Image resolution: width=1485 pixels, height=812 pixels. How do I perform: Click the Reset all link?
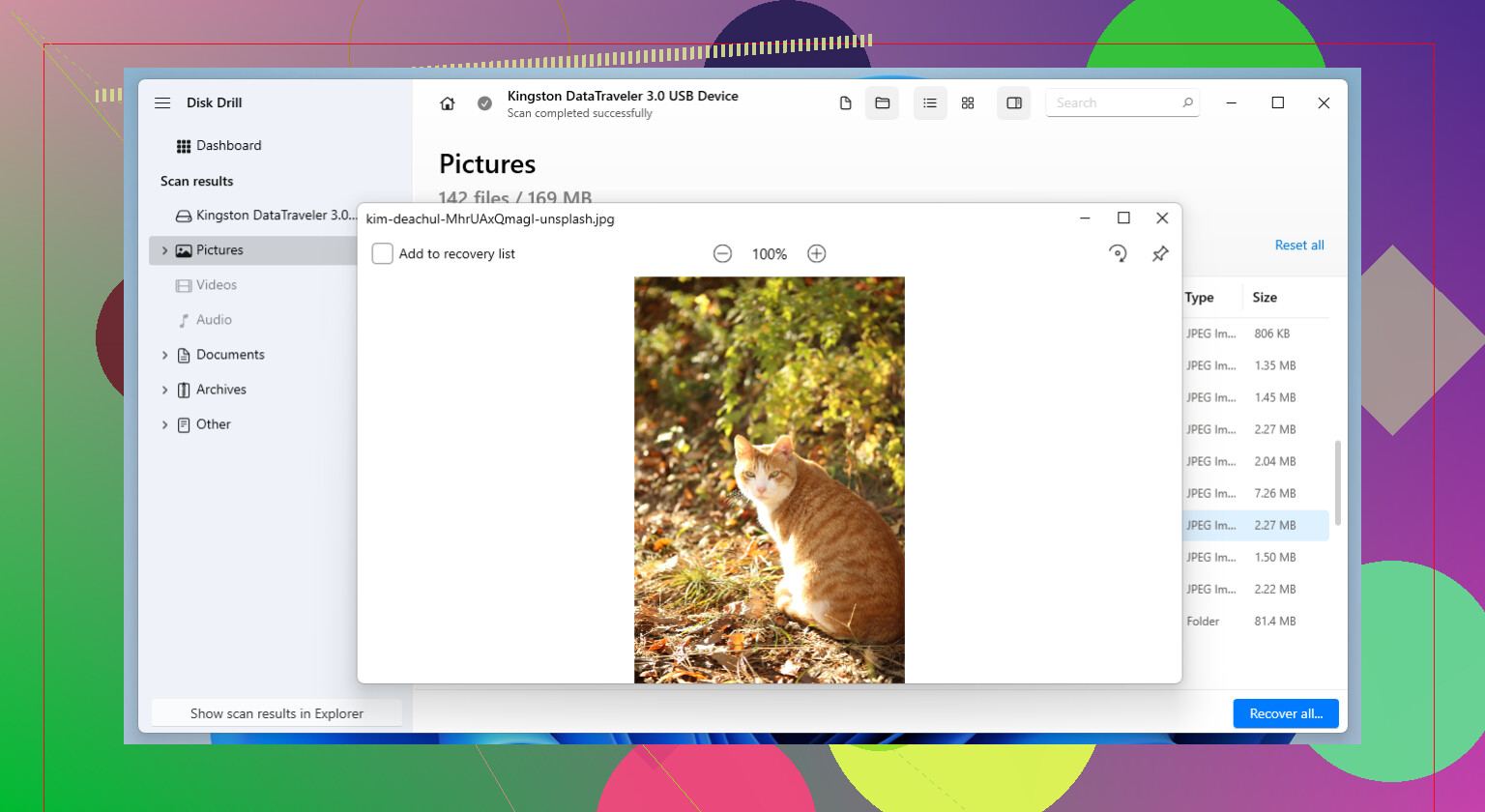coord(1299,246)
